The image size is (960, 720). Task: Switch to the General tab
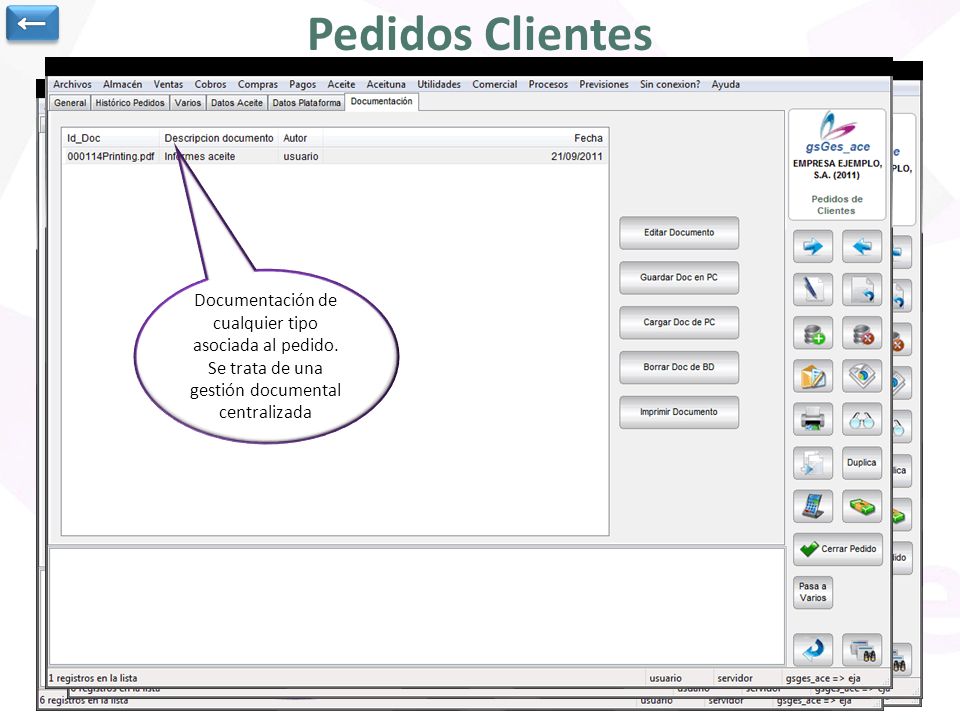click(x=70, y=103)
